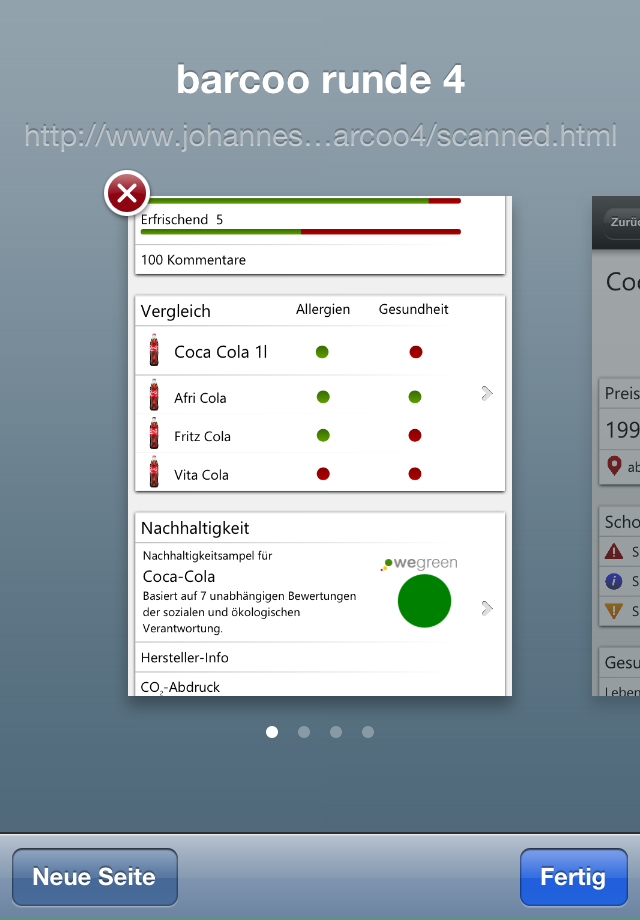The image size is (640, 920).
Task: Select the Vita Cola label
Action: [201, 475]
